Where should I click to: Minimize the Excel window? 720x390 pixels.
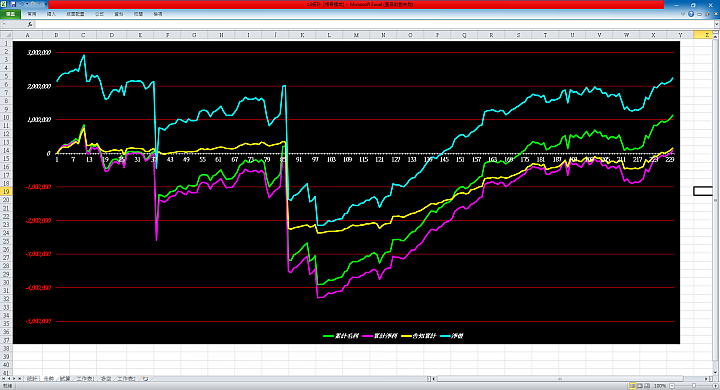coord(676,6)
